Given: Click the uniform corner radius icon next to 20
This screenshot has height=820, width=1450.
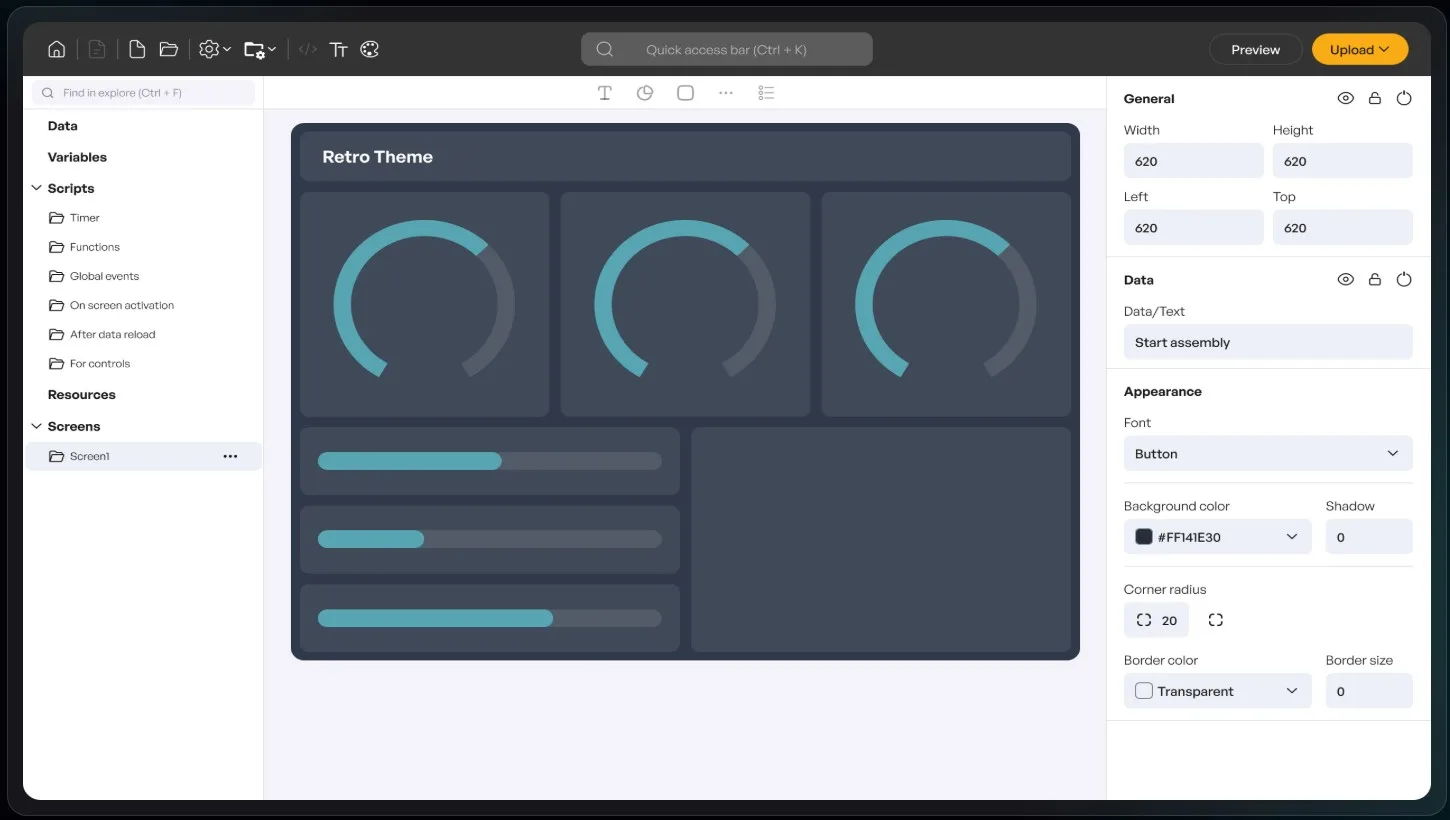Looking at the screenshot, I should click(x=1144, y=620).
